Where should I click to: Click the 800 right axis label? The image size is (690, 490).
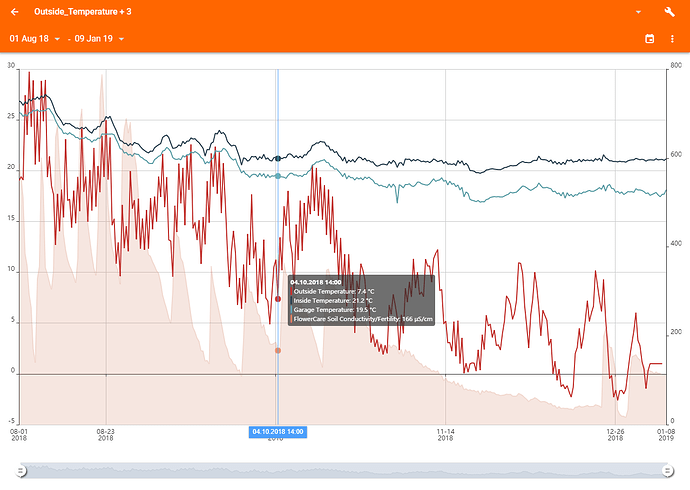click(x=676, y=66)
